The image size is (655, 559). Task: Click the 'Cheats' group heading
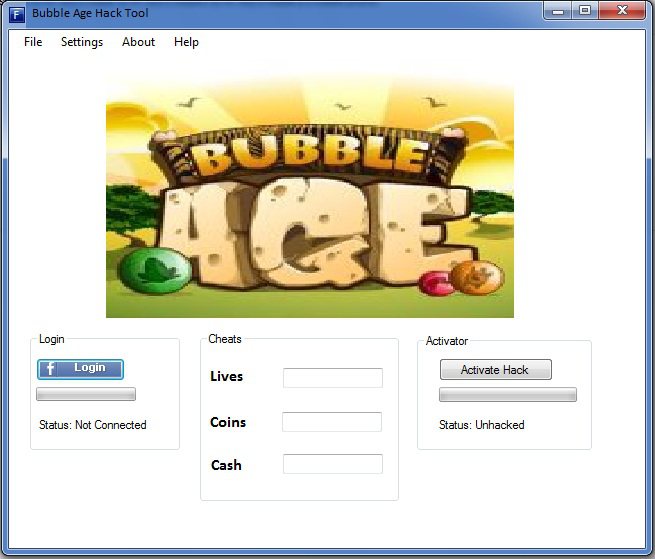click(x=225, y=339)
